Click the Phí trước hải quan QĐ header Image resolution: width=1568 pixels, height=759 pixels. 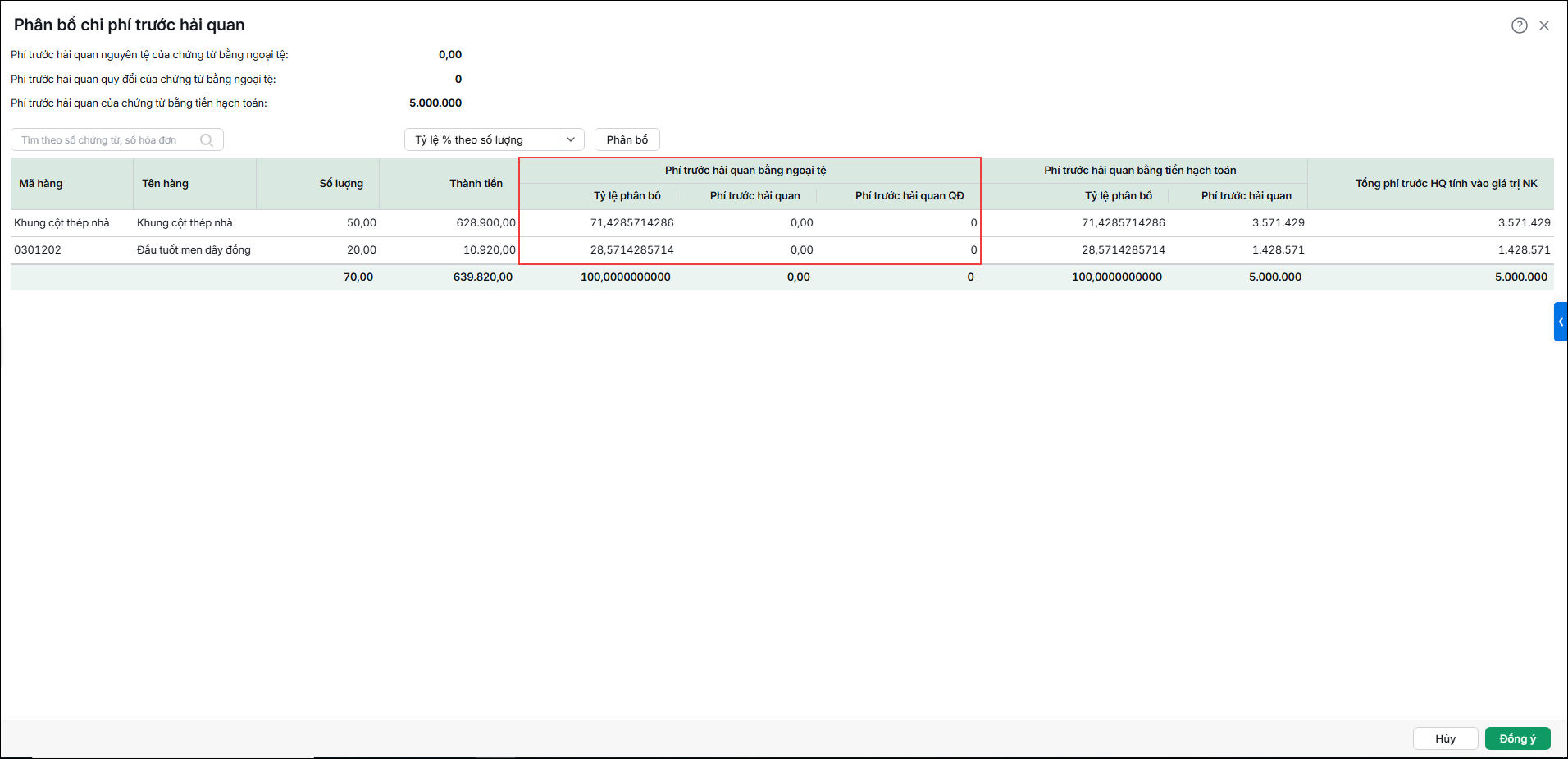click(909, 196)
